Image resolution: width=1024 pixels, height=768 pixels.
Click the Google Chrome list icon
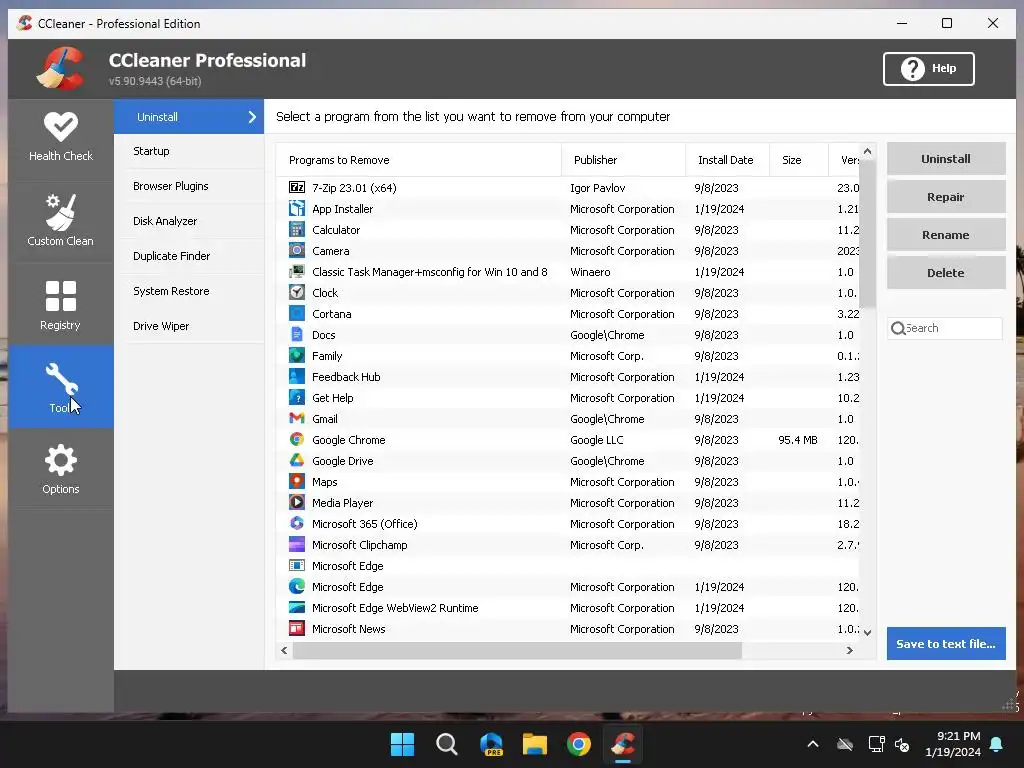pos(296,439)
